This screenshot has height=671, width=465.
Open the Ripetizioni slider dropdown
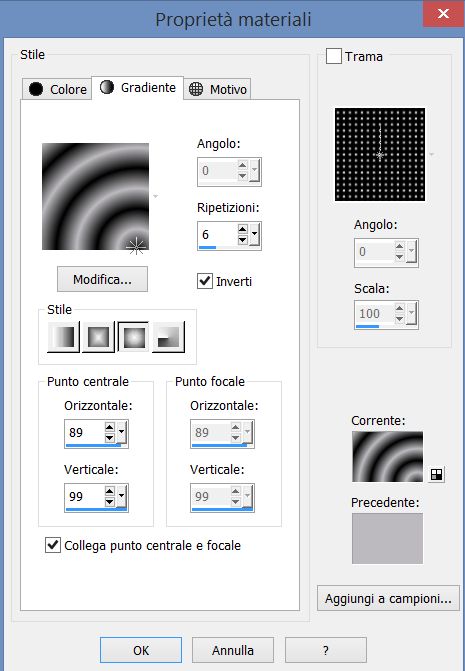point(255,234)
